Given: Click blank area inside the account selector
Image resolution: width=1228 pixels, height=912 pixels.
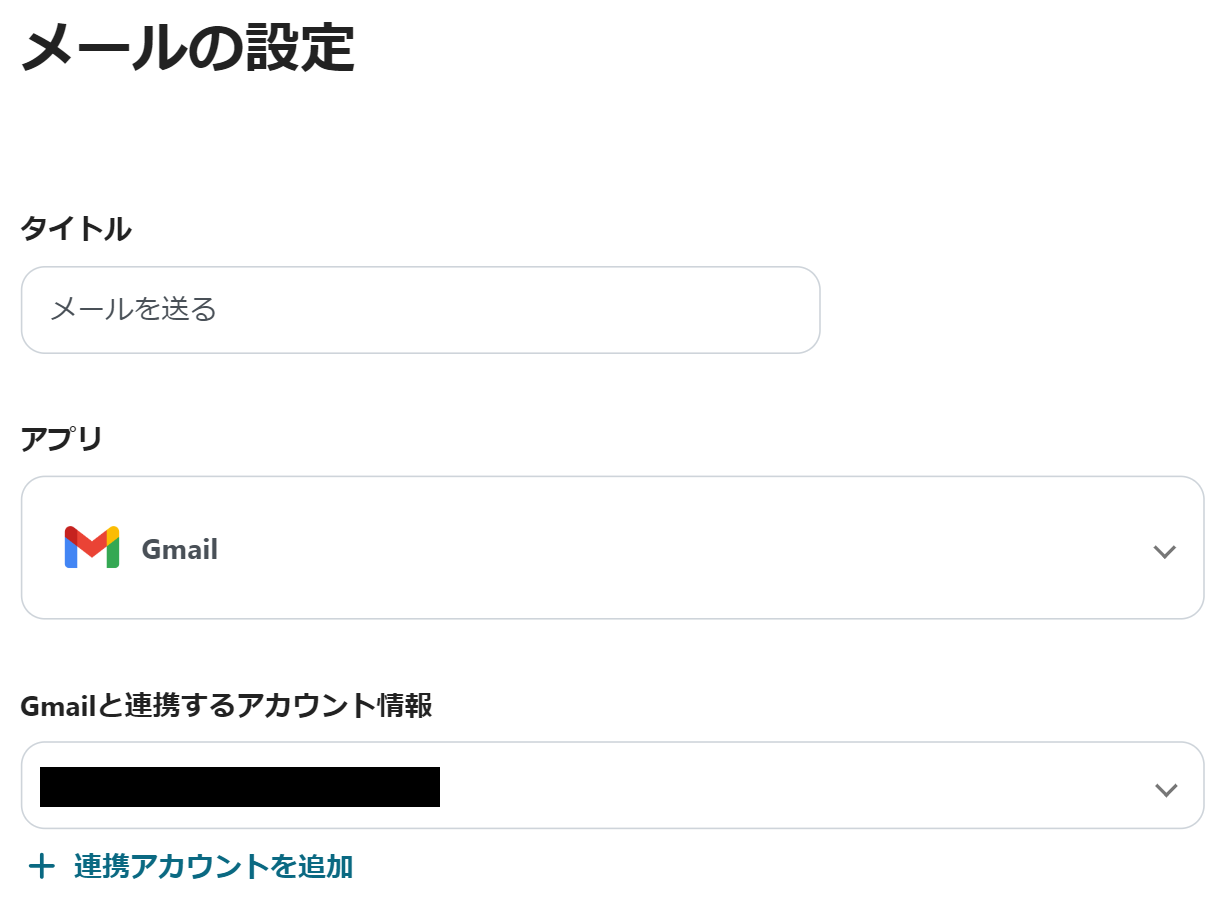Looking at the screenshot, I should click(x=800, y=786).
